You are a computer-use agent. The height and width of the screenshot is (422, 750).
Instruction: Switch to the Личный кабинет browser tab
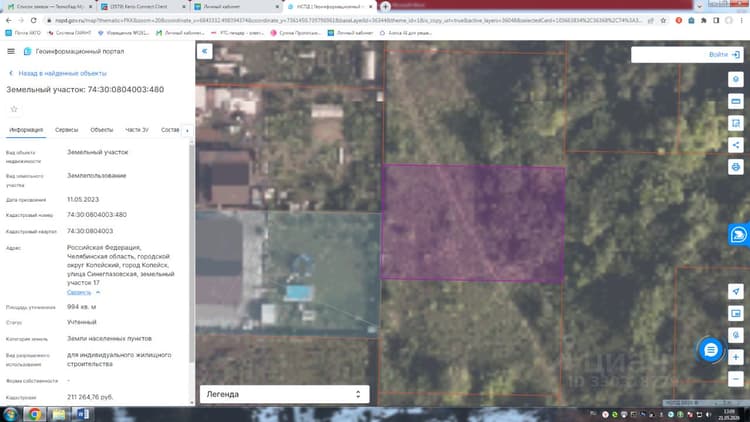tap(235, 7)
